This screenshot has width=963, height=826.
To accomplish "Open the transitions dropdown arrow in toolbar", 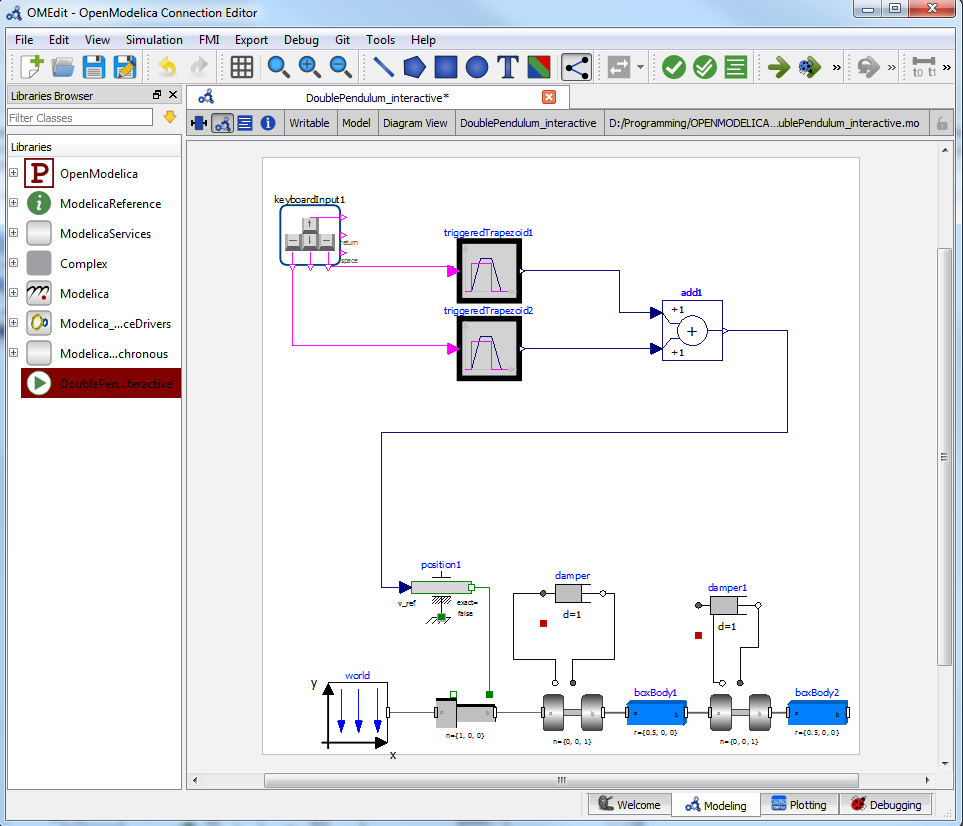I will (640, 68).
